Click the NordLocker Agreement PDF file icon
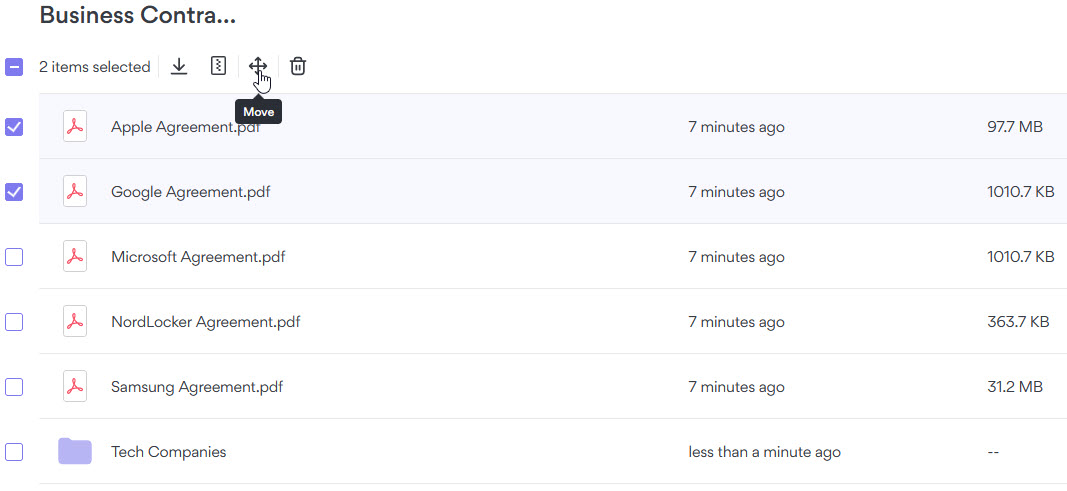The height and width of the screenshot is (491, 1067). tap(75, 322)
